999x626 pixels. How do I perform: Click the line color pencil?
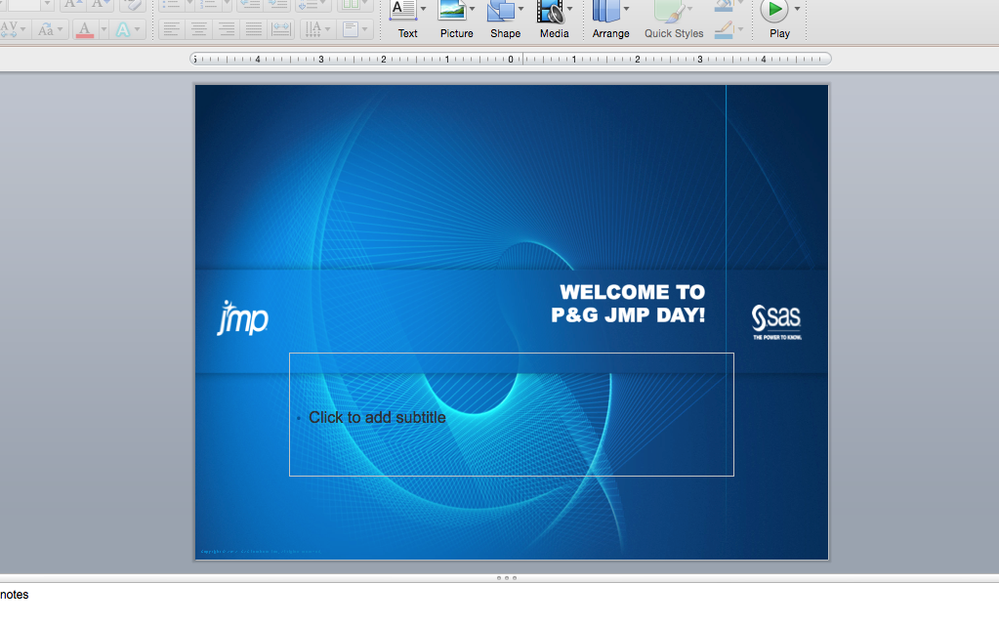723,31
